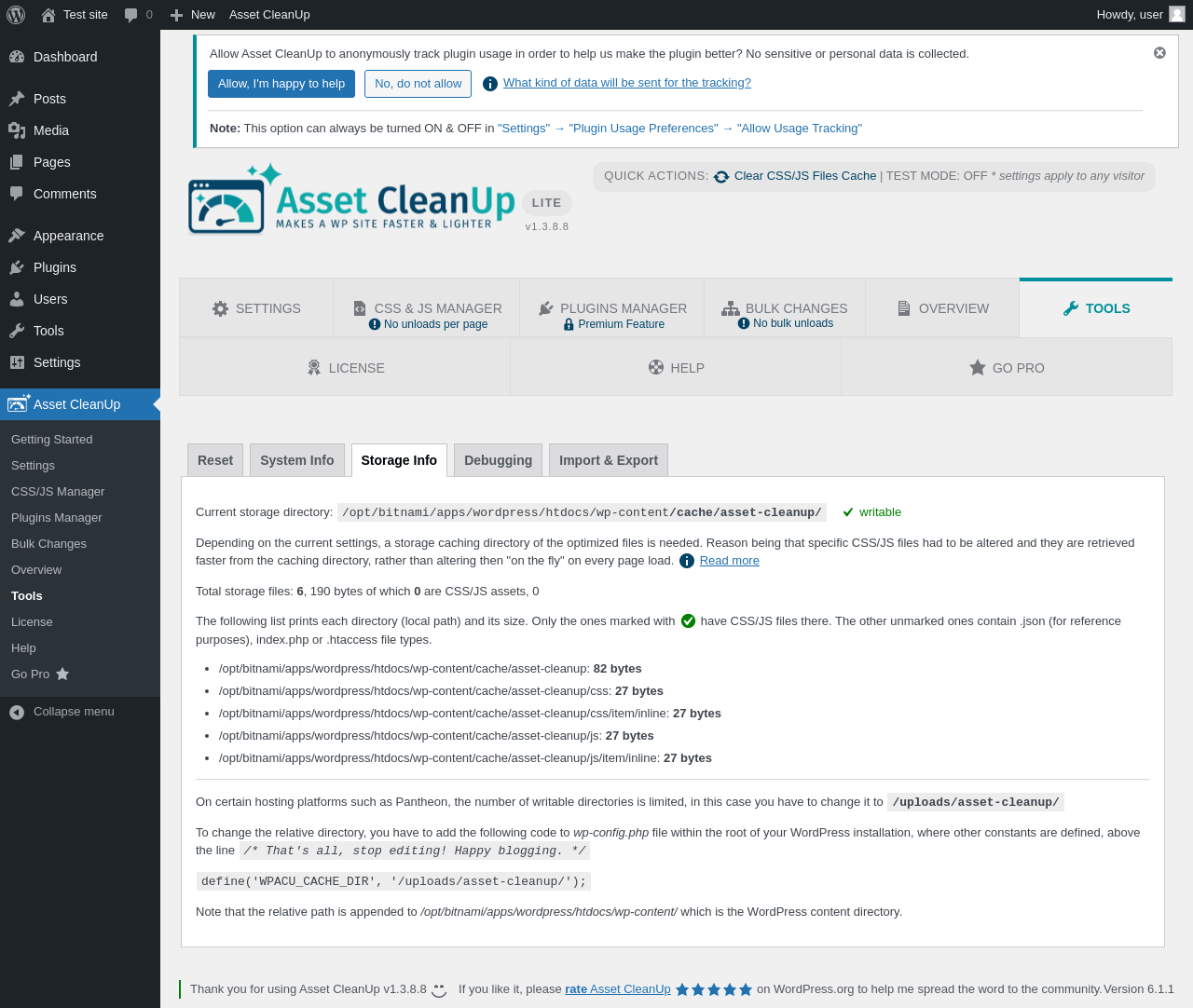Click the info icon beside tracking data link
This screenshot has height=1008, width=1193.
(x=490, y=84)
